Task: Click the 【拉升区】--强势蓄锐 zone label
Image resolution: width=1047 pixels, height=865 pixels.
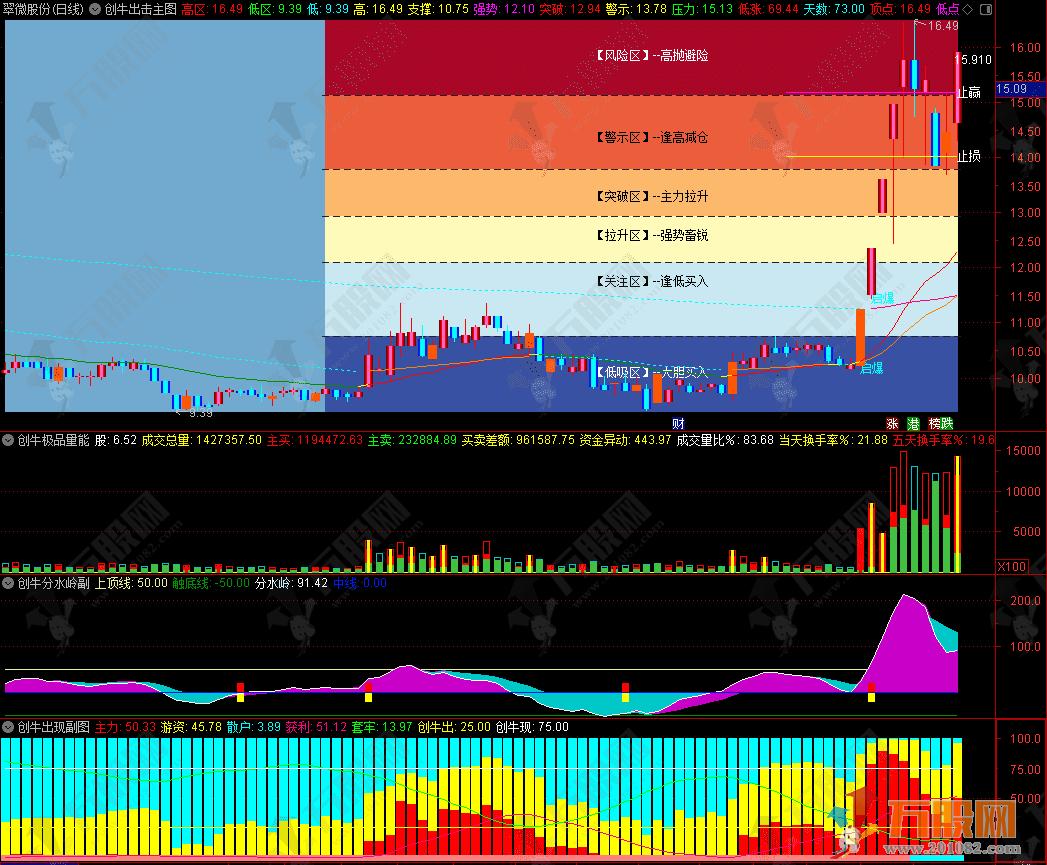Action: point(651,235)
